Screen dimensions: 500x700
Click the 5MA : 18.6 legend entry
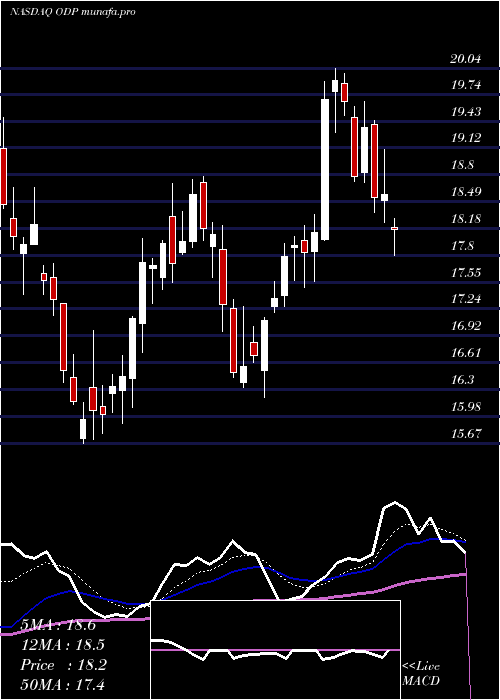[58, 625]
